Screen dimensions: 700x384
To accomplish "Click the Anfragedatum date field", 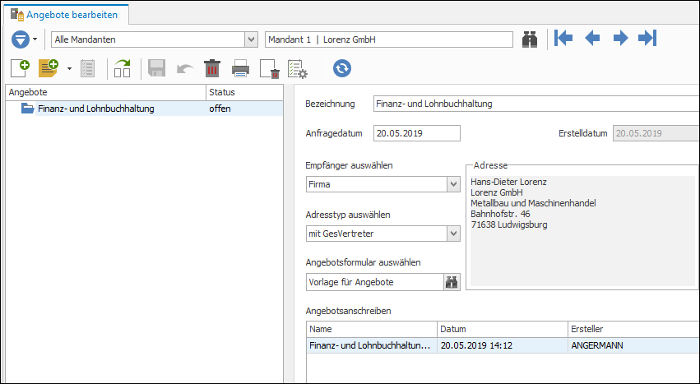I will pyautogui.click(x=417, y=133).
